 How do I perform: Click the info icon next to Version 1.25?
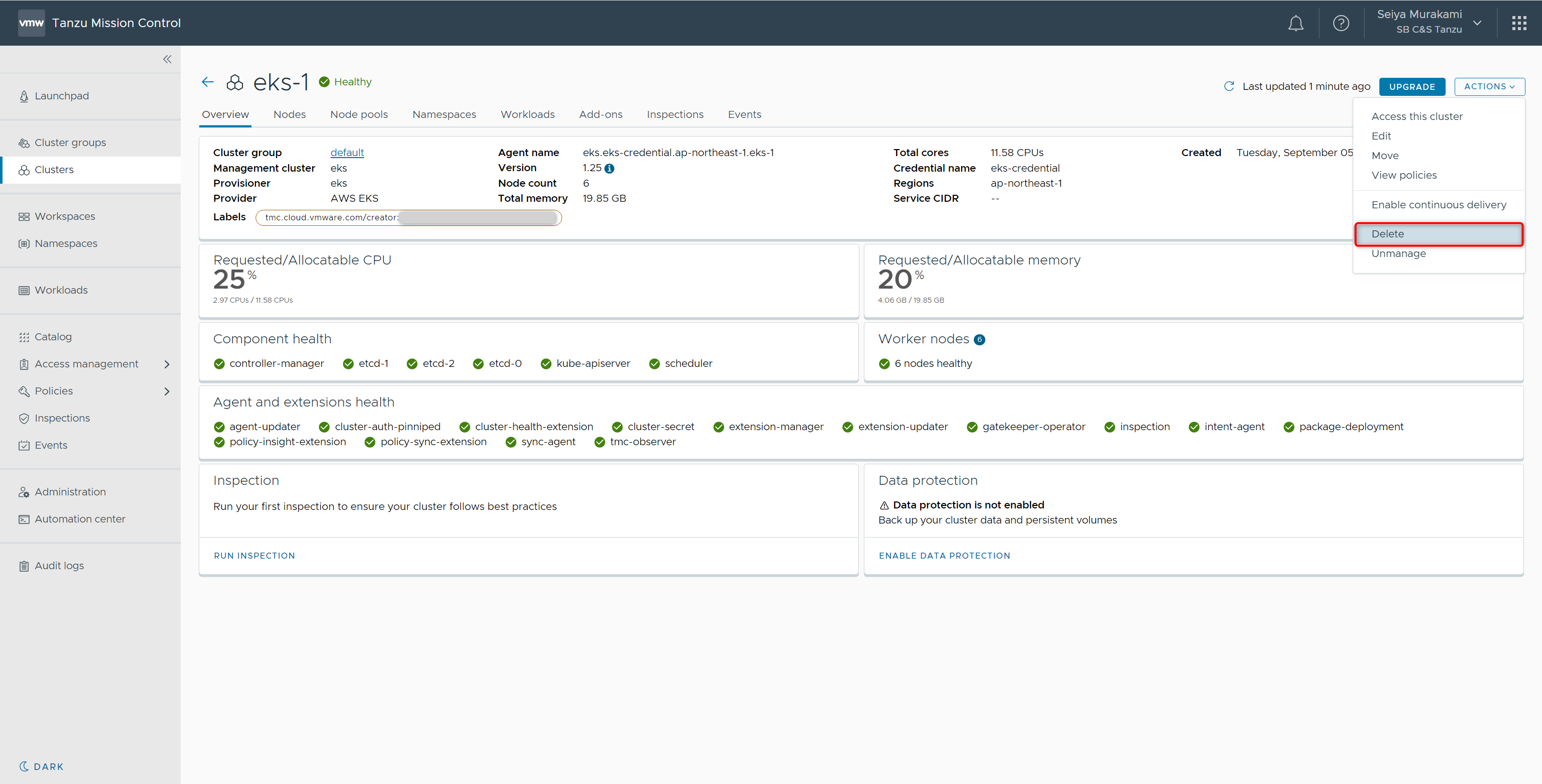click(609, 169)
